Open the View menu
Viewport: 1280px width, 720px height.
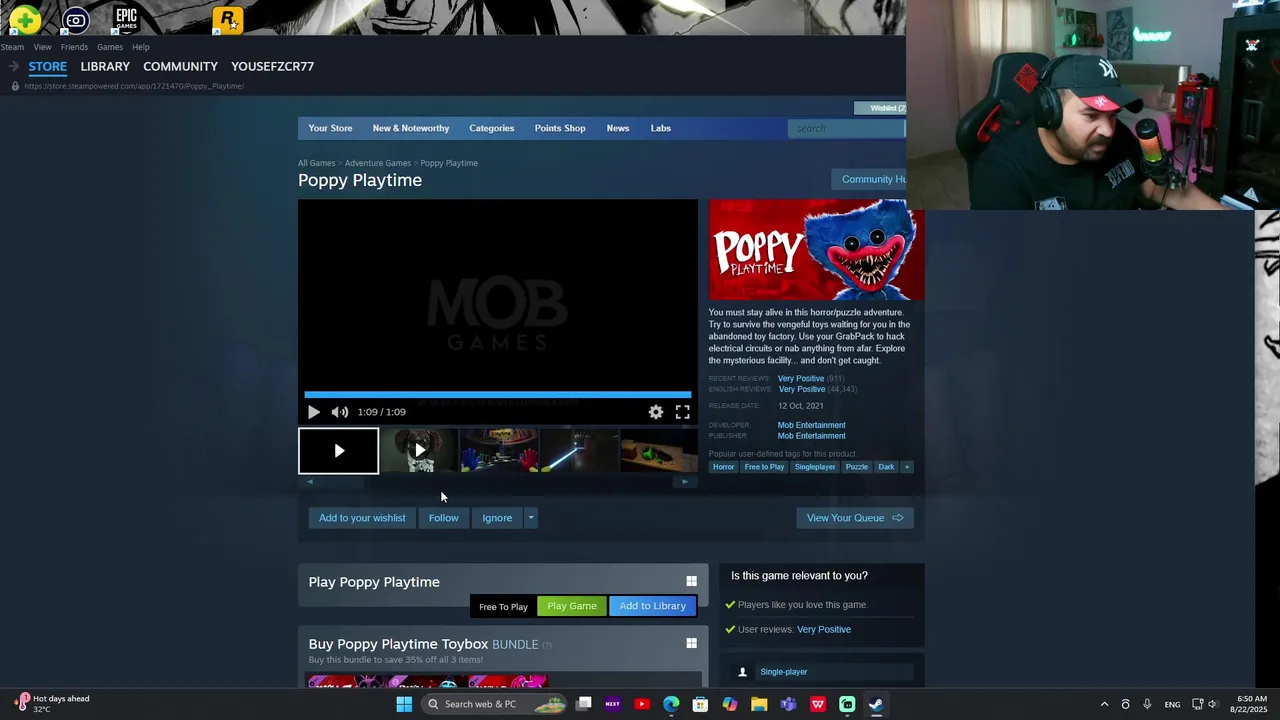(42, 47)
